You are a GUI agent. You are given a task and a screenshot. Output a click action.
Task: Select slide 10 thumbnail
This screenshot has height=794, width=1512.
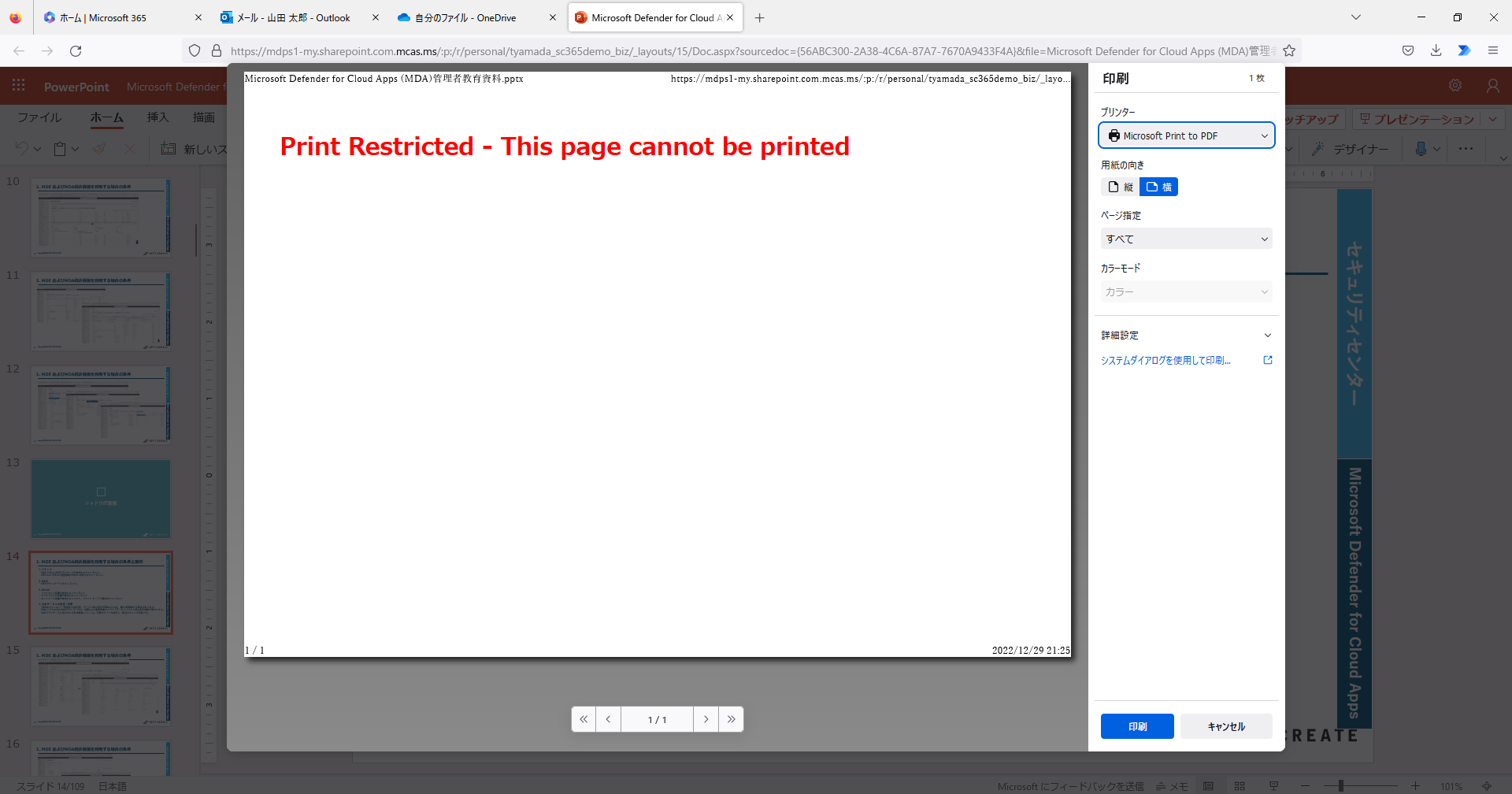click(x=101, y=217)
